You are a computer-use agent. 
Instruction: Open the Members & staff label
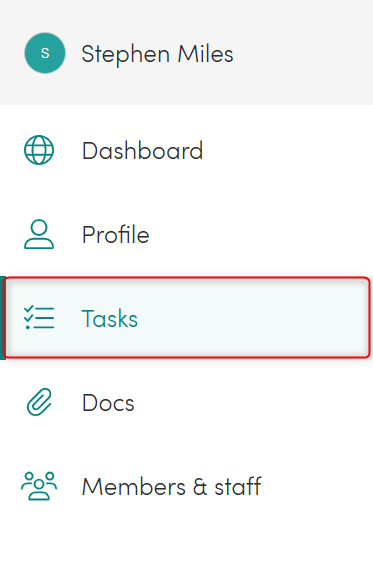172,487
